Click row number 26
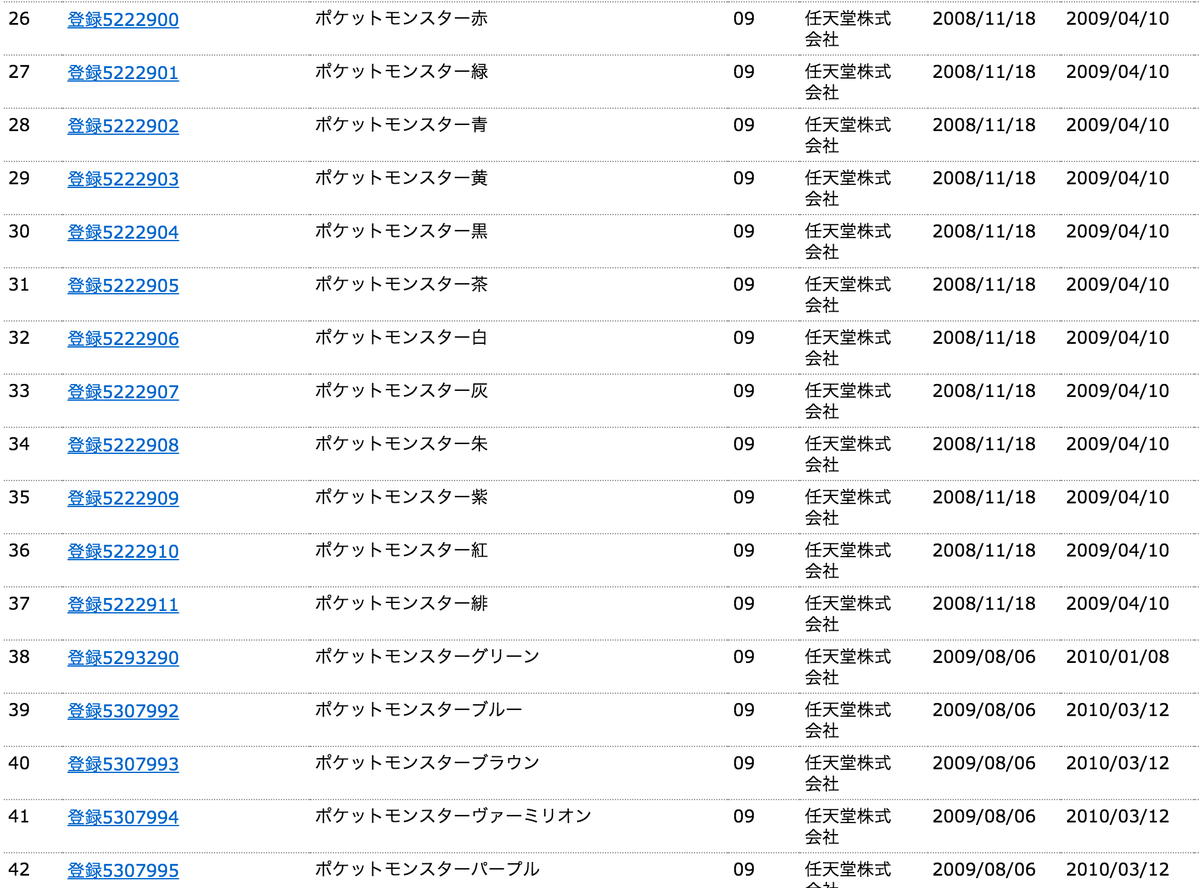Image resolution: width=1200 pixels, height=888 pixels. (x=19, y=19)
